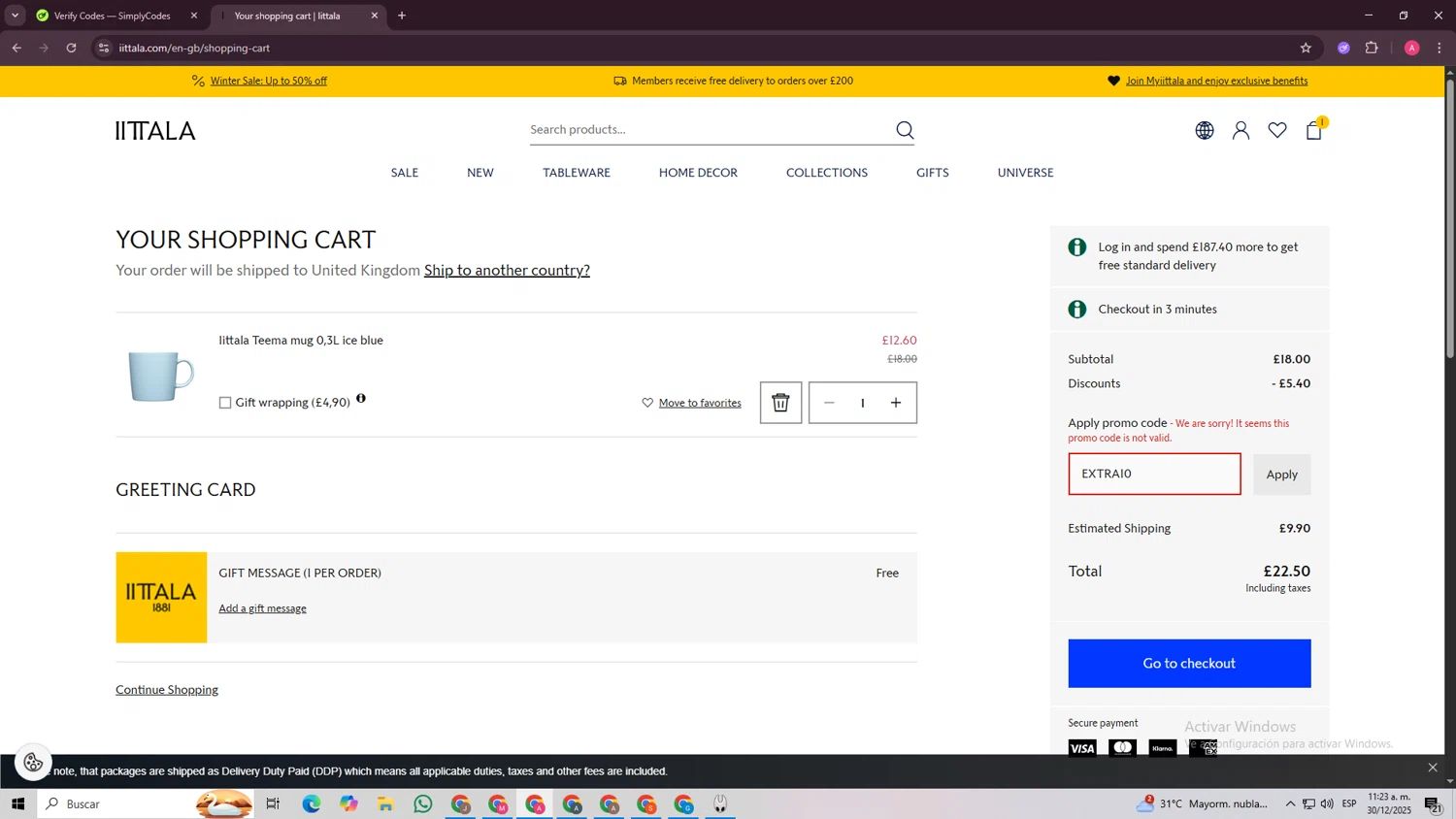This screenshot has height=819, width=1456.
Task: Open notification center in system tray
Action: pos(1433,804)
